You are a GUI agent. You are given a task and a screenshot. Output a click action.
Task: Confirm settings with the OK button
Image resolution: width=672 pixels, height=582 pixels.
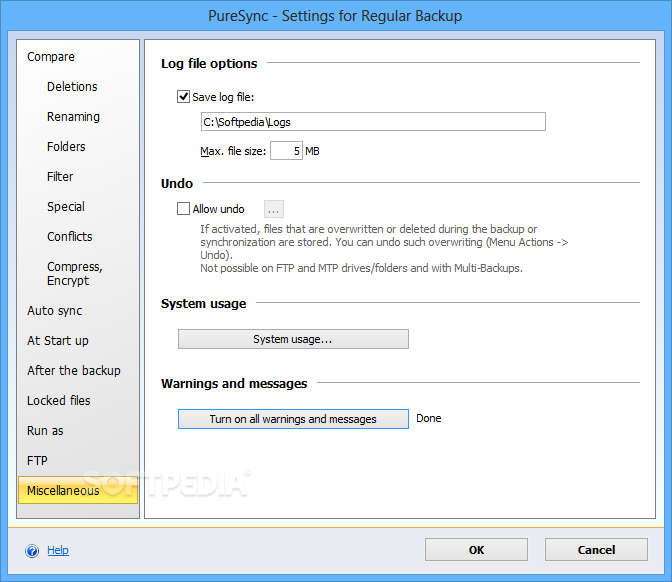pyautogui.click(x=476, y=550)
